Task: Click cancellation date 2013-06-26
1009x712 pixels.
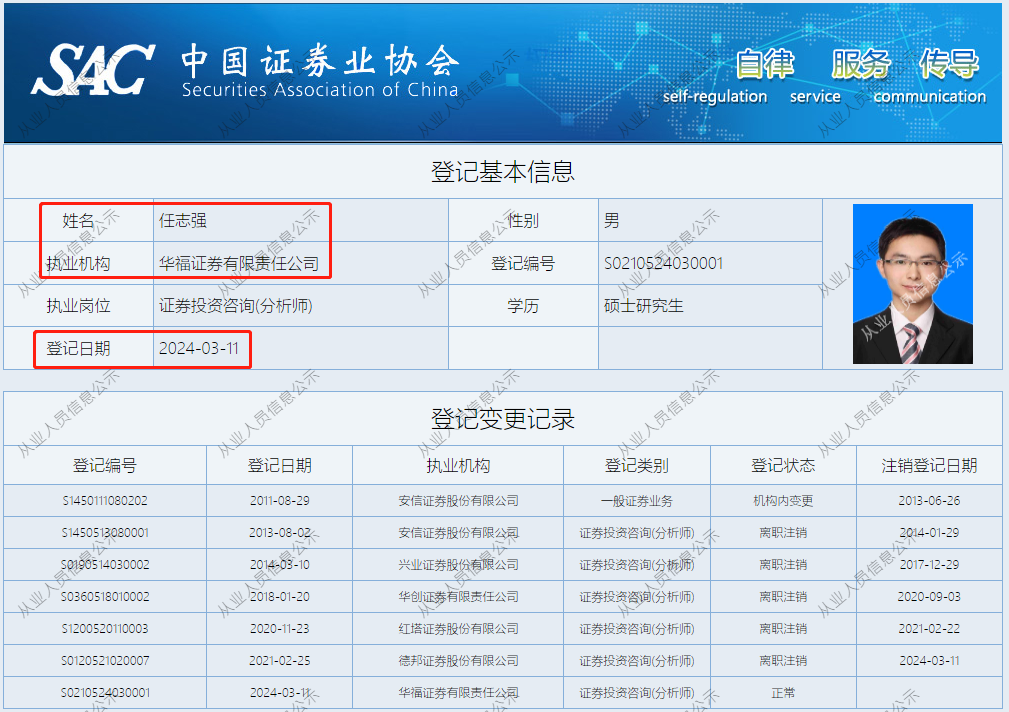Action: (929, 501)
